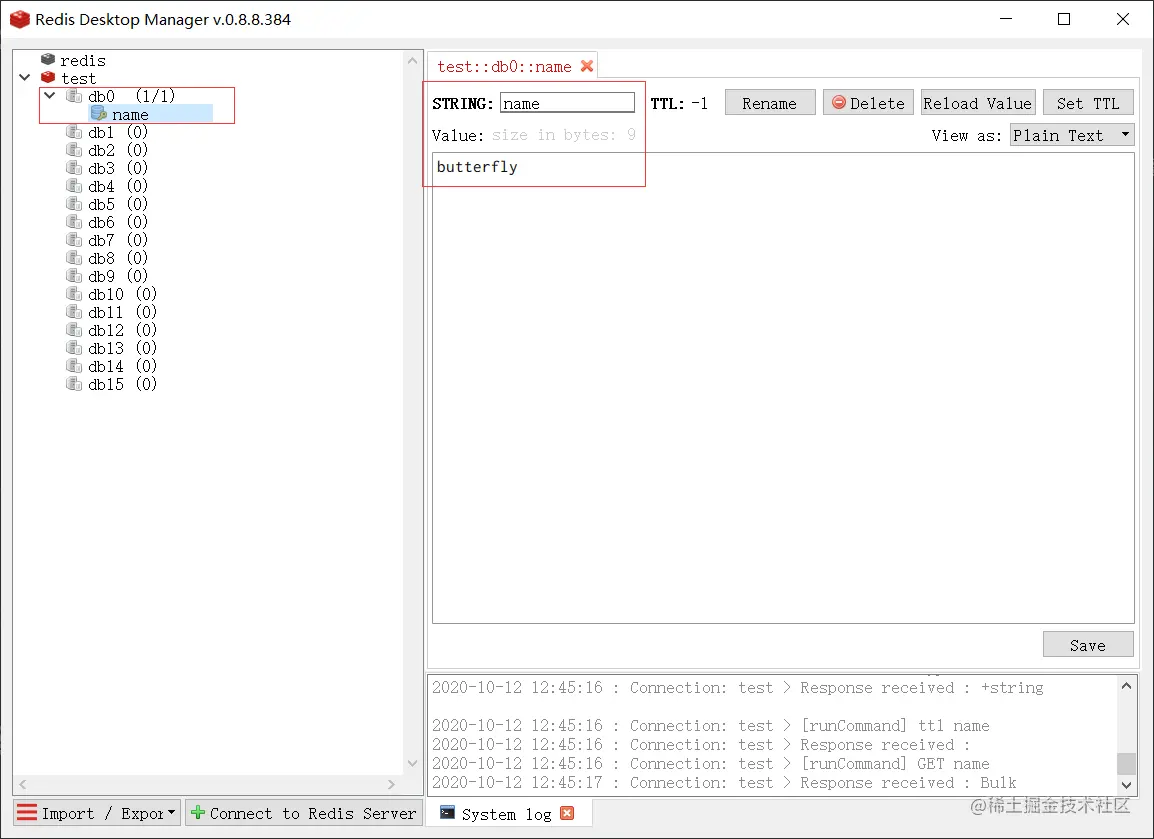Viewport: 1154px width, 839px height.
Task: Click the db10 database icon
Action: 74,294
